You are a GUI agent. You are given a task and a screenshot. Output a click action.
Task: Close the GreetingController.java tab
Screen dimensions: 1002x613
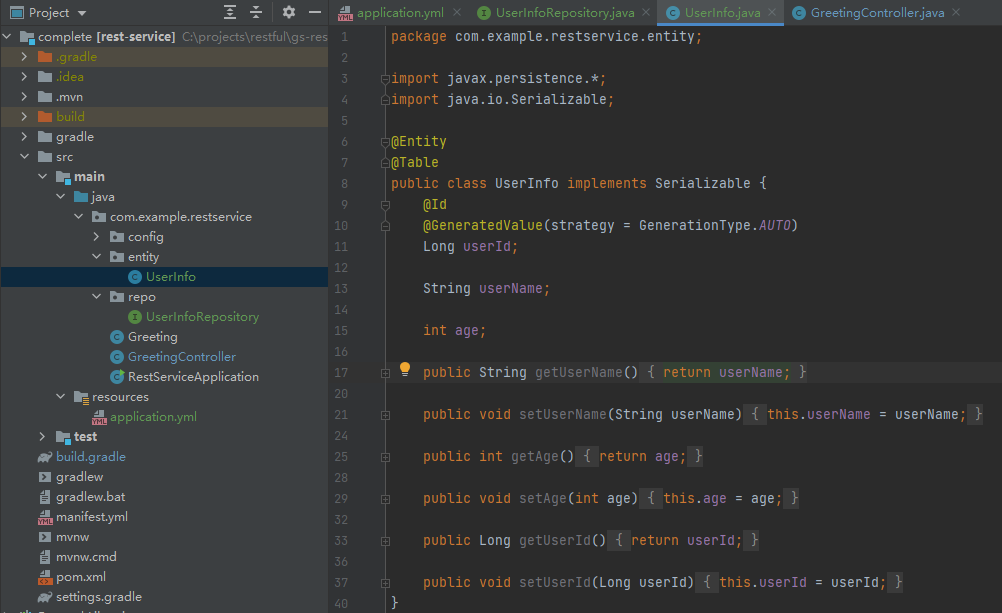pyautogui.click(x=956, y=12)
